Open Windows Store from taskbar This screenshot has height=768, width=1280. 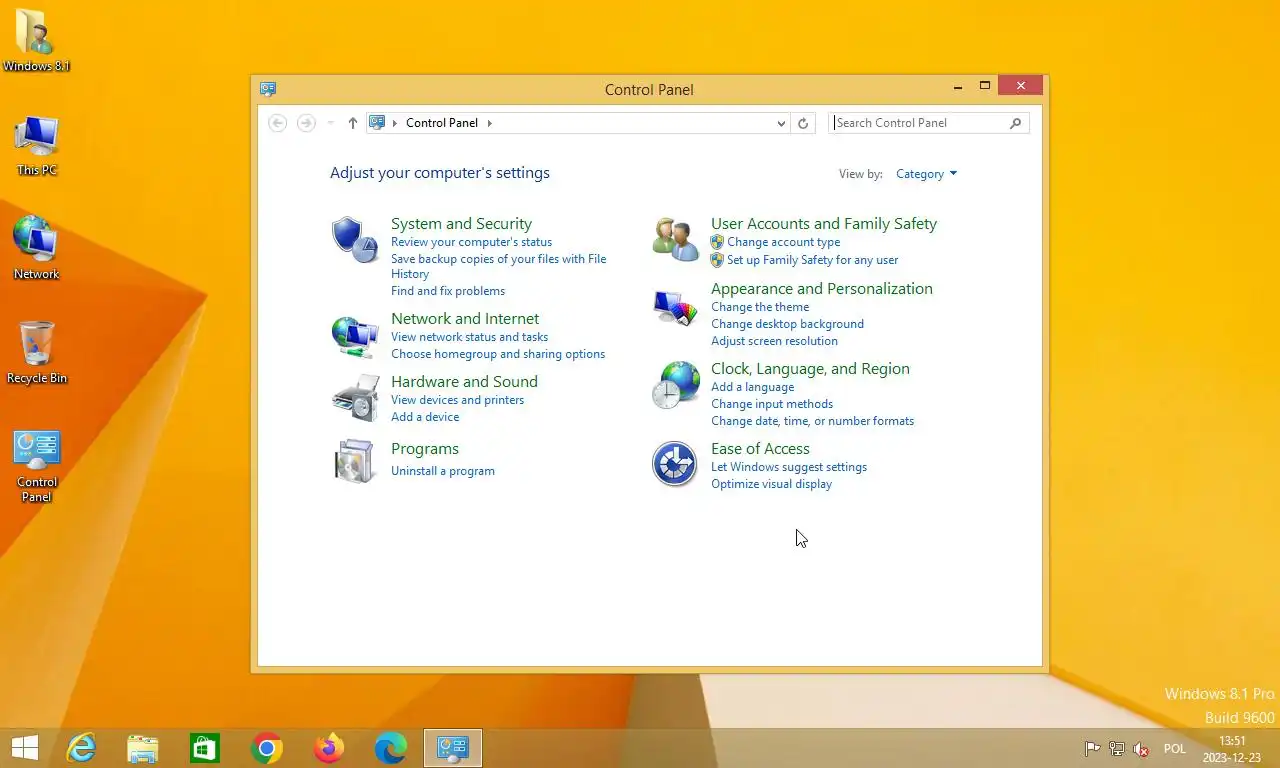205,748
